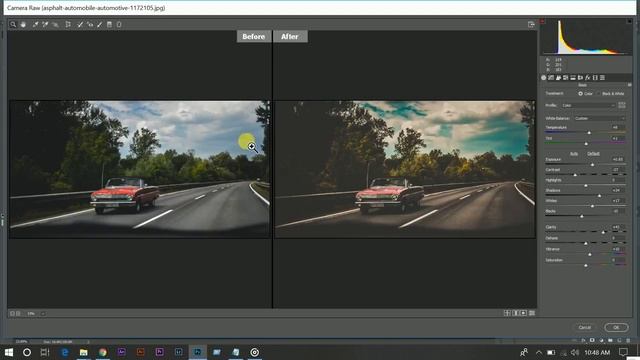Adjust the Shadows slider handle
Viewport: 640px width, 360px height.
[599, 196]
